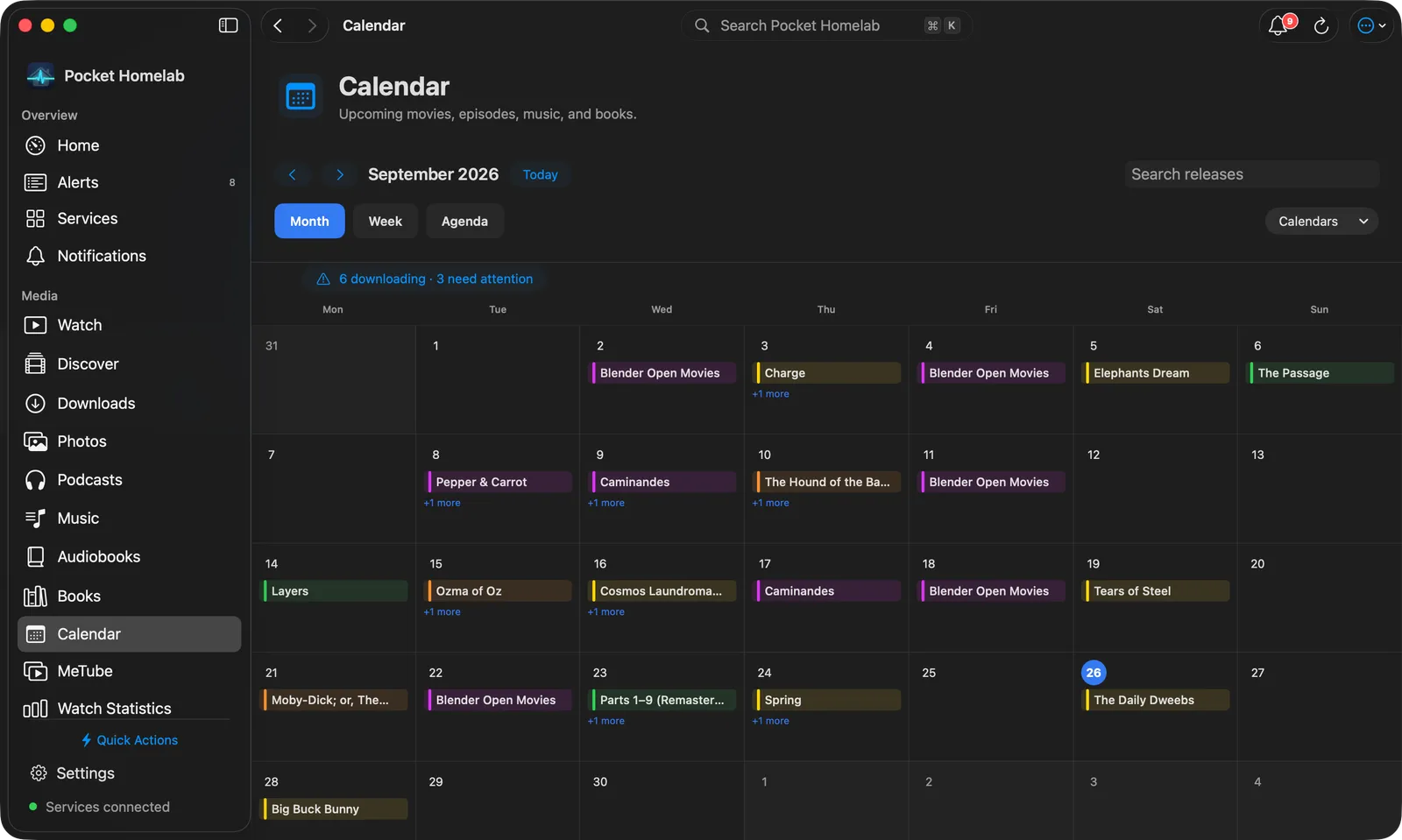Open Music in the sidebar
The width and height of the screenshot is (1402, 840).
(x=129, y=519)
